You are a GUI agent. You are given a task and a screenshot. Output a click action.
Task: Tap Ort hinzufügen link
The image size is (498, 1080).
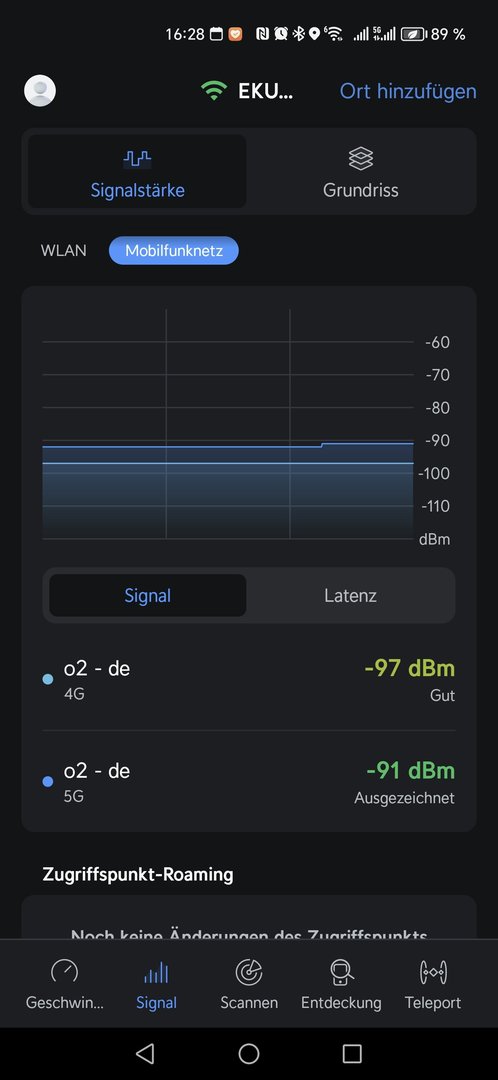click(408, 91)
